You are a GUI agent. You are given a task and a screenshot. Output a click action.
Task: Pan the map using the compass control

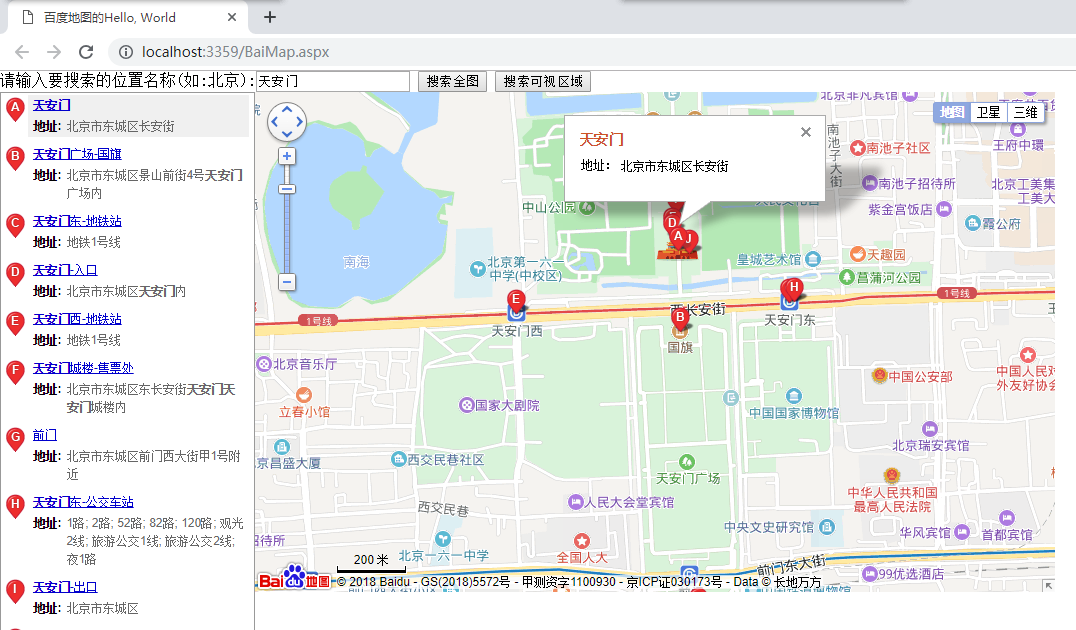coord(287,122)
